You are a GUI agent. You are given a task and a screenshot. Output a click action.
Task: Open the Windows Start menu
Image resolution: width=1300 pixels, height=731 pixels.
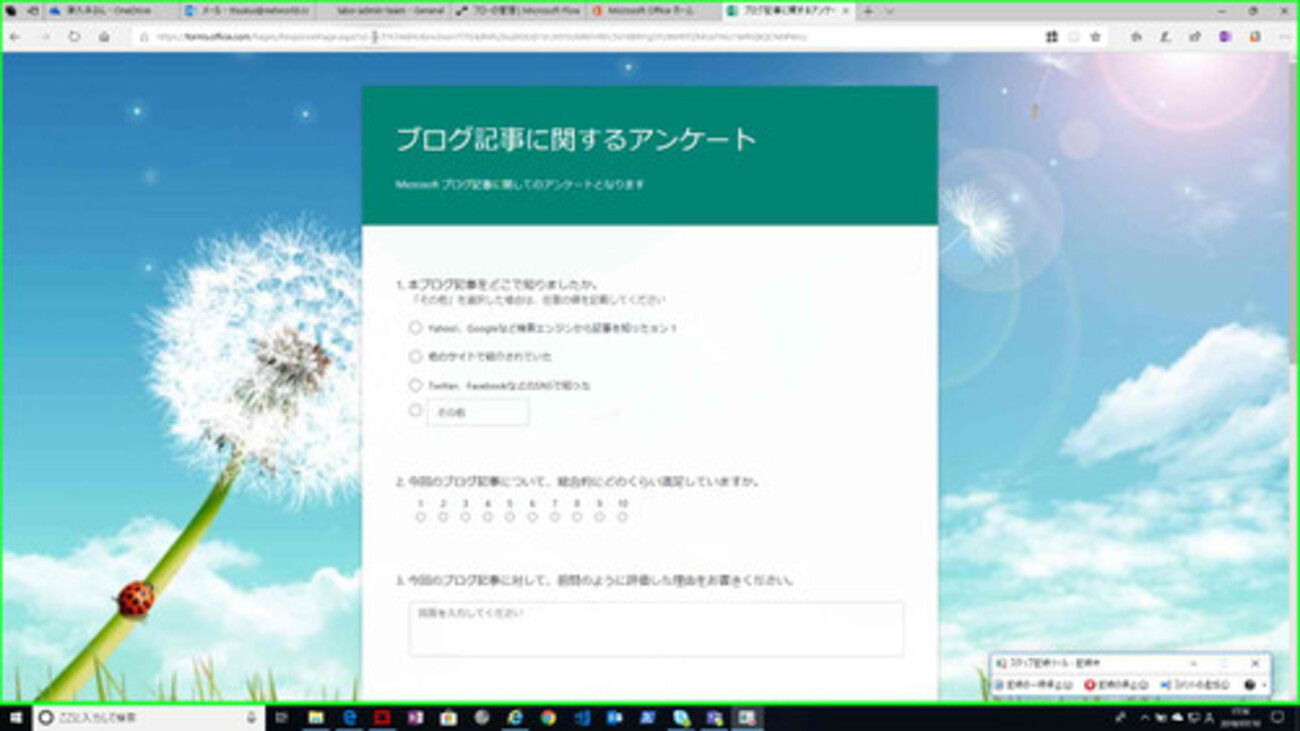[16, 718]
